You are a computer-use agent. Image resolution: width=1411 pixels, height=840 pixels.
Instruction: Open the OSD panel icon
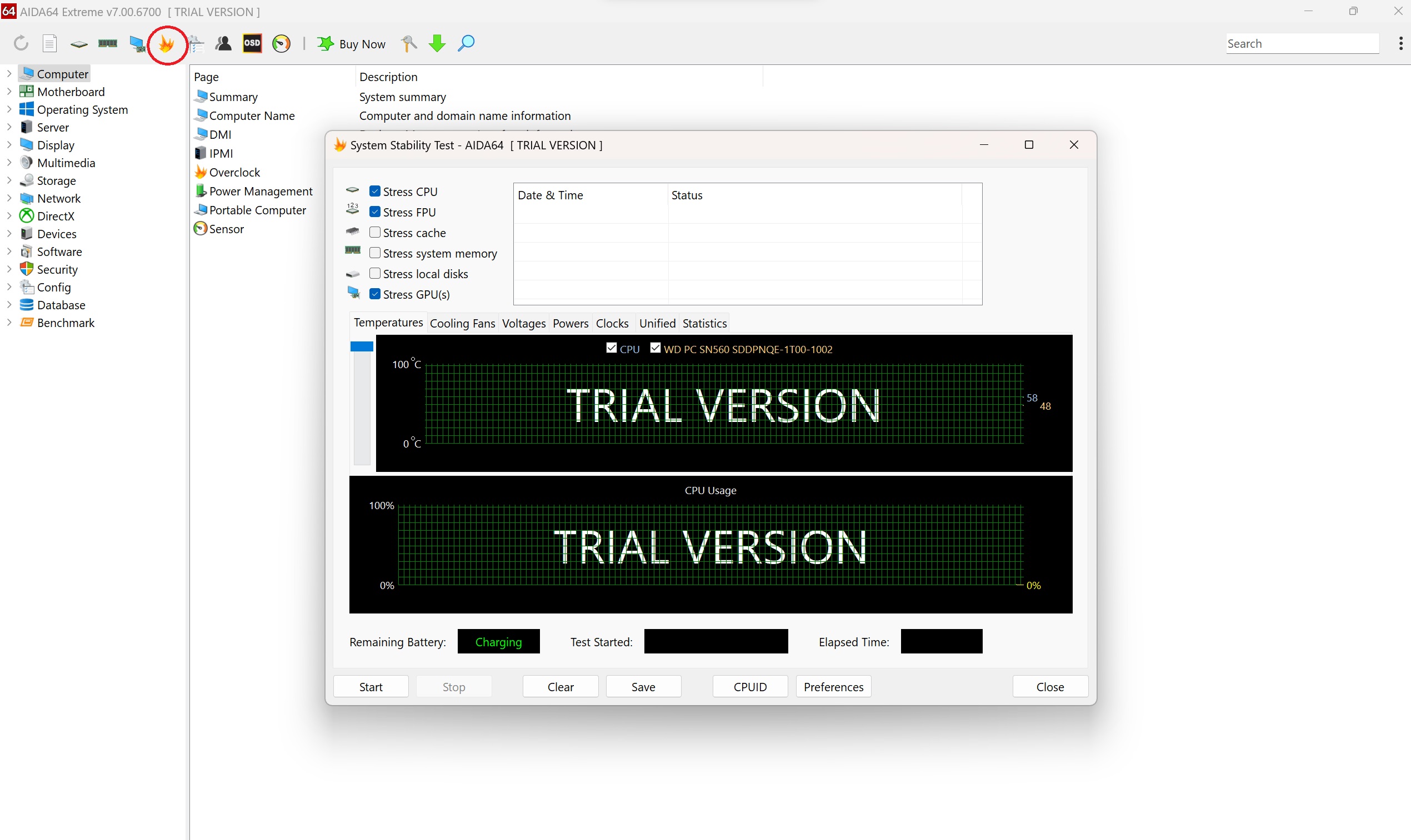(251, 43)
